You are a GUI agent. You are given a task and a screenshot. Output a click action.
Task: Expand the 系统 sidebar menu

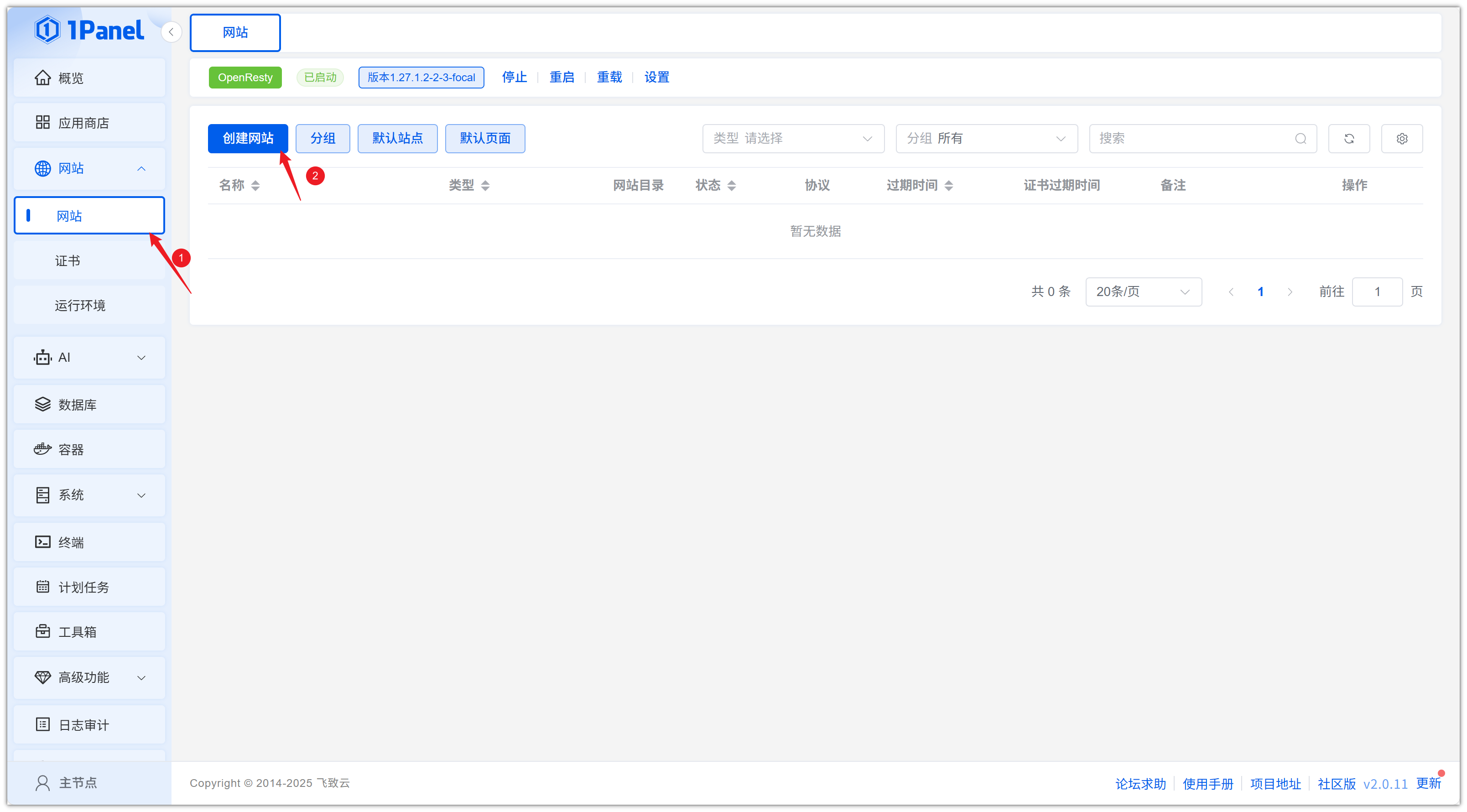coord(89,495)
